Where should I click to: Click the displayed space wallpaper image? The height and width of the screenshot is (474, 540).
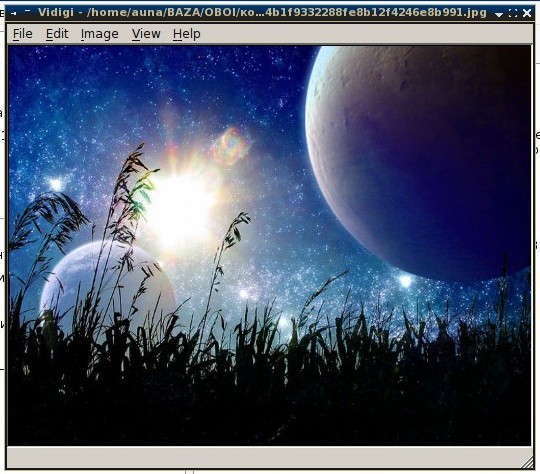pos(270,246)
